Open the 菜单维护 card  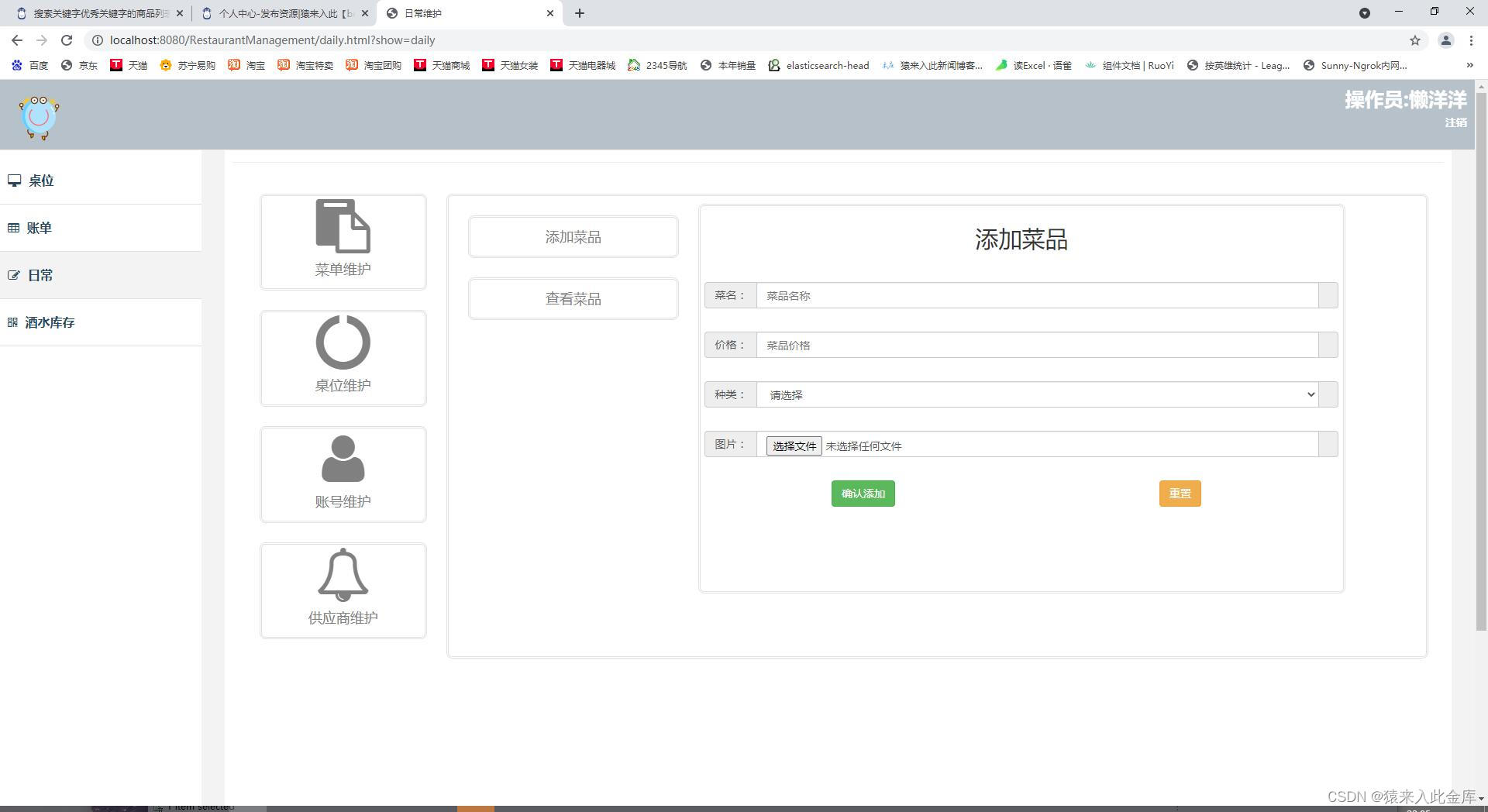pyautogui.click(x=343, y=242)
